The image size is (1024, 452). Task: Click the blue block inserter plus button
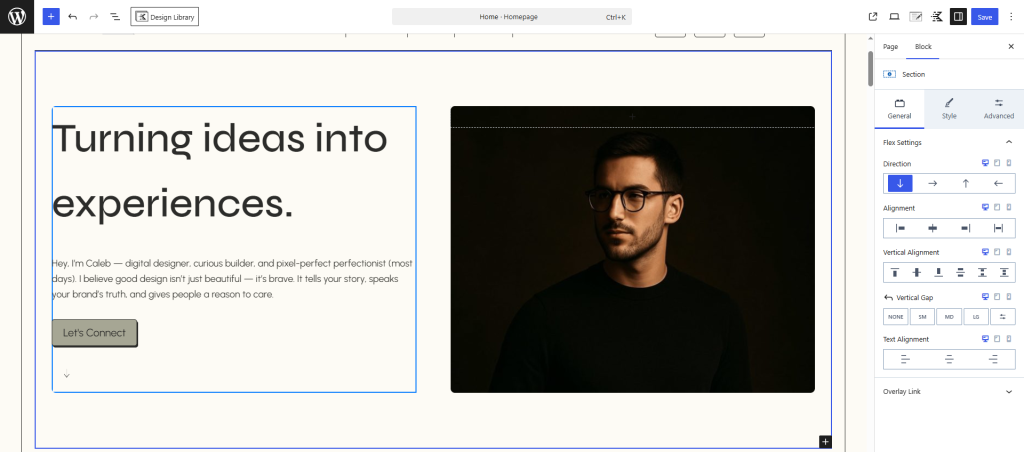51,17
